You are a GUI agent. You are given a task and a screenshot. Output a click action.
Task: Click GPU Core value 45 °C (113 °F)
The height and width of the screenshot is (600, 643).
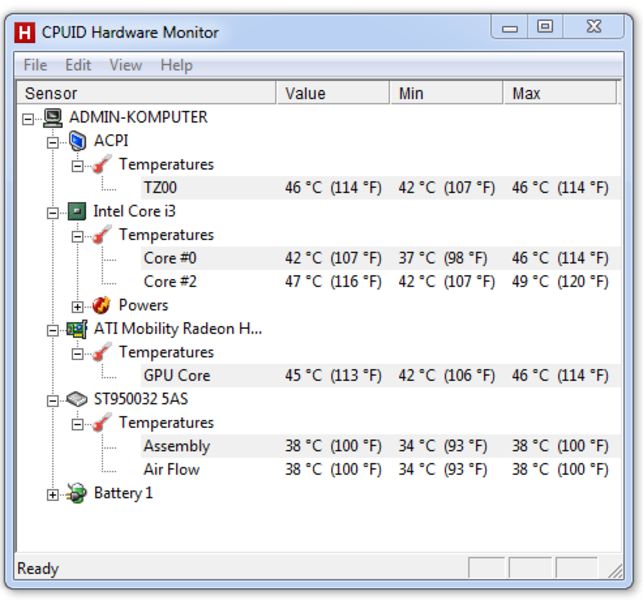click(333, 376)
